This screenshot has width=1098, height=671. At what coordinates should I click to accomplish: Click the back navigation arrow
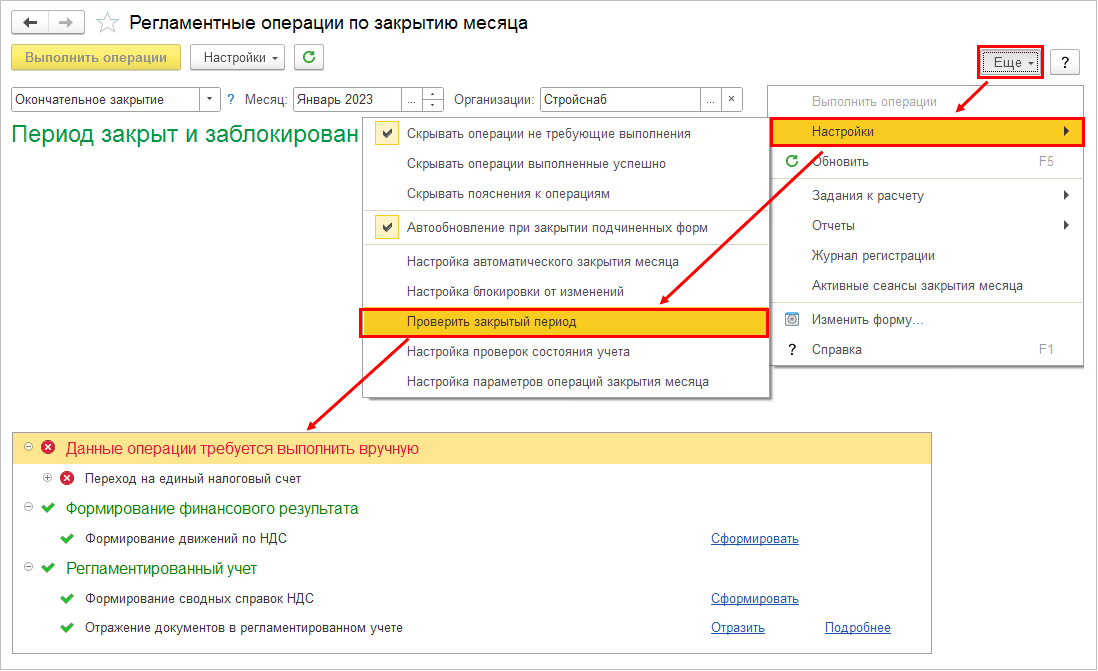tap(30, 22)
